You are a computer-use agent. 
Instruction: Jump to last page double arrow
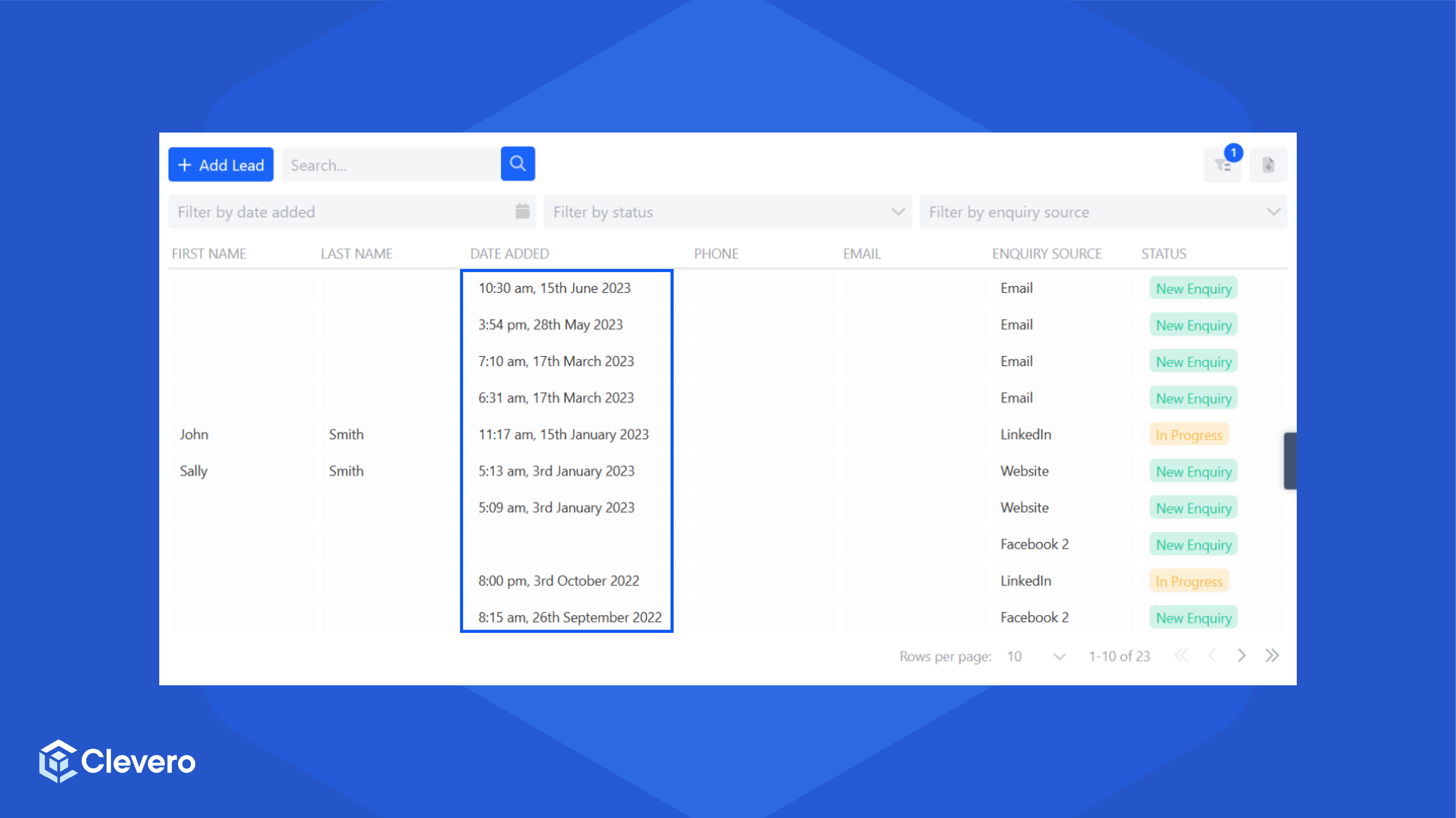(x=1272, y=655)
